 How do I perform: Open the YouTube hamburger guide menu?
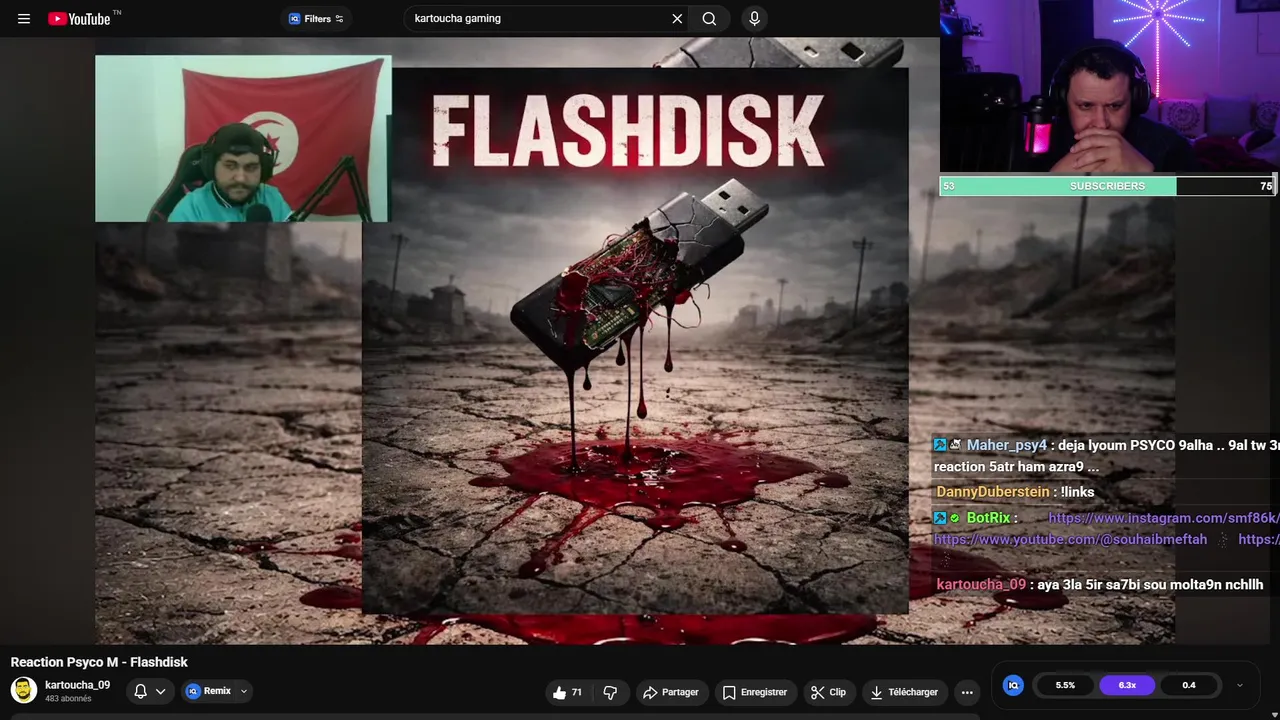24,19
